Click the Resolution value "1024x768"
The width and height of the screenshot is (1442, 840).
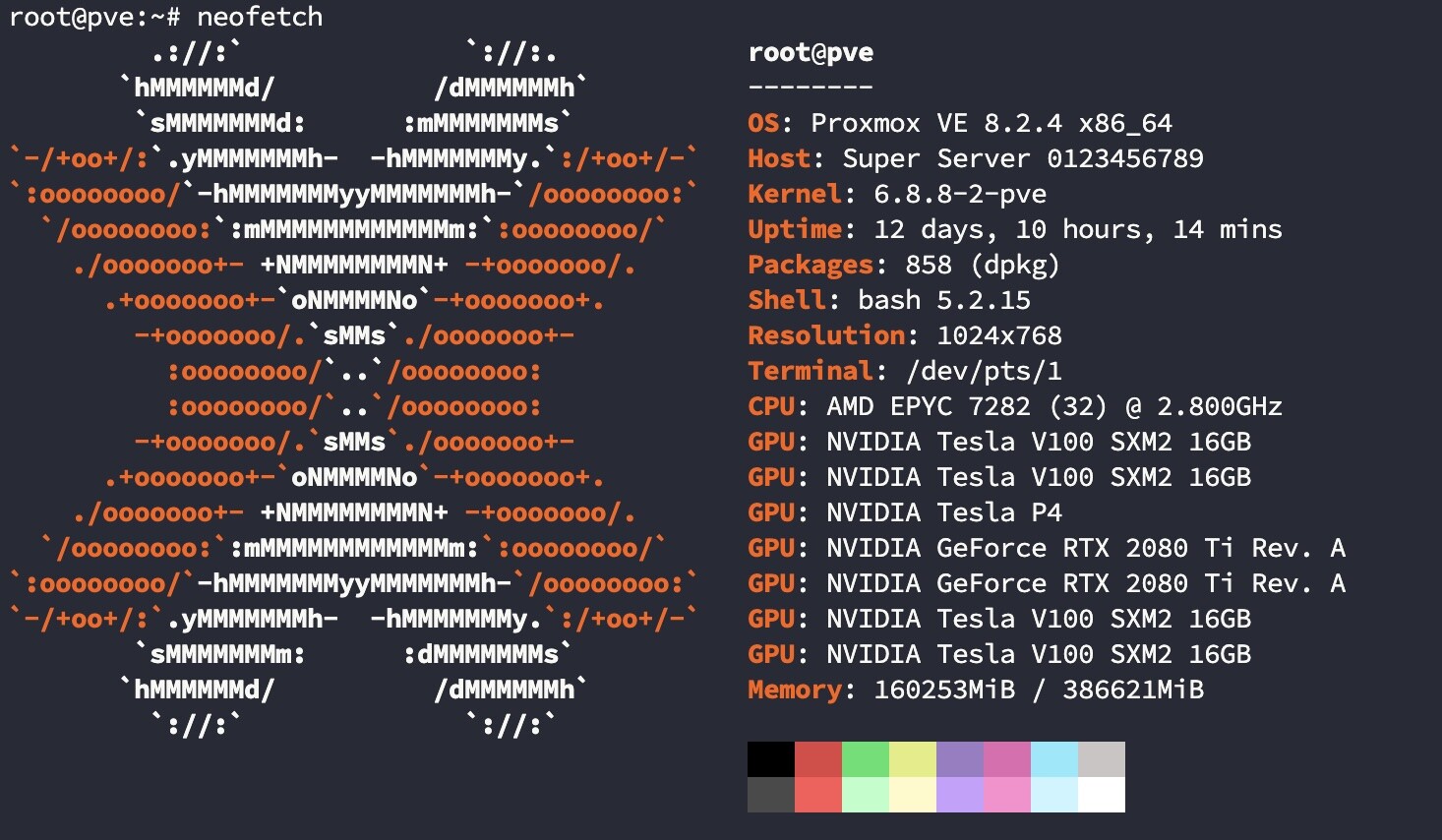click(x=999, y=336)
